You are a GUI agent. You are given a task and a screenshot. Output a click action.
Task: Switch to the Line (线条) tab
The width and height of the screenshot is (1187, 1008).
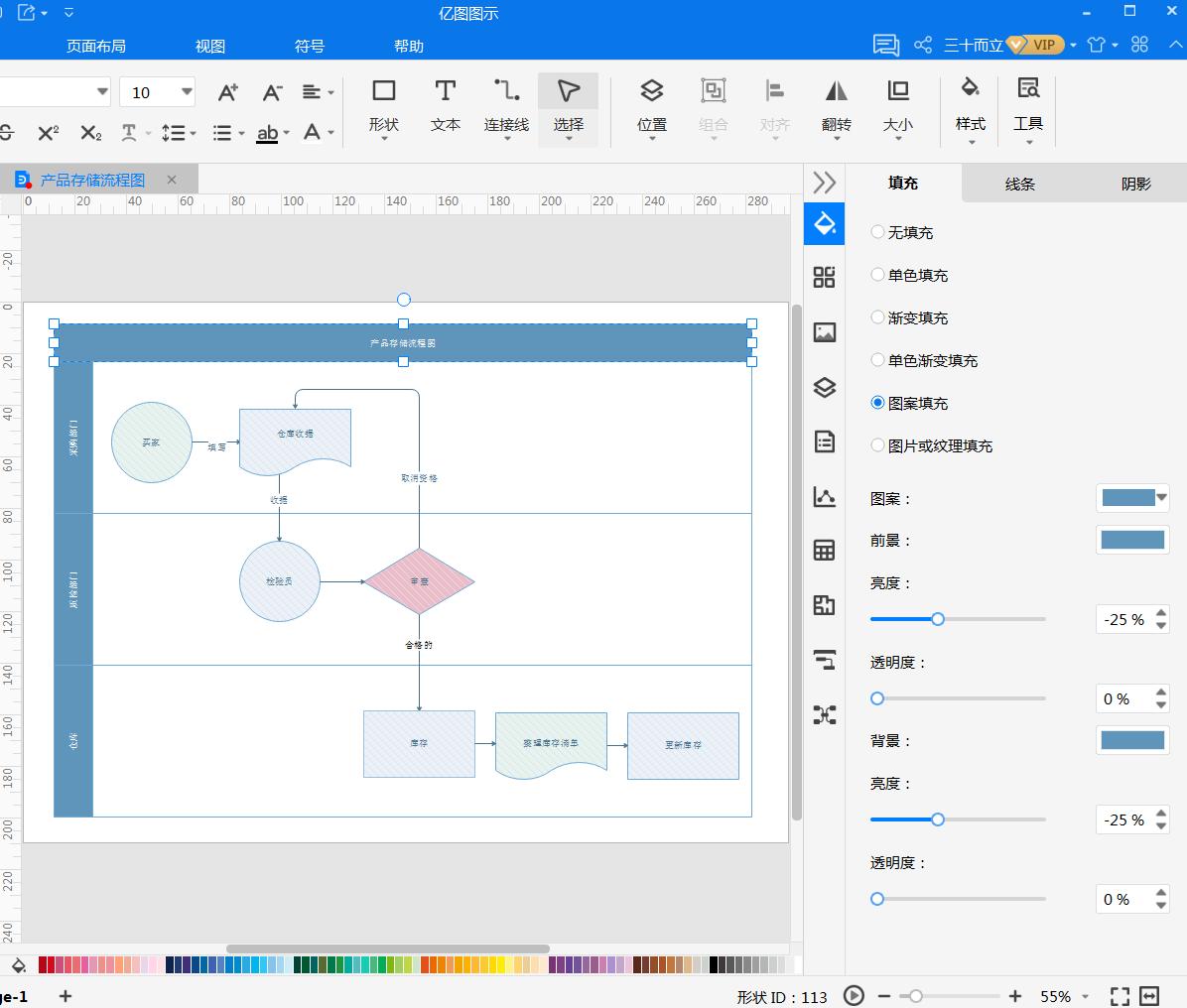coord(1019,184)
